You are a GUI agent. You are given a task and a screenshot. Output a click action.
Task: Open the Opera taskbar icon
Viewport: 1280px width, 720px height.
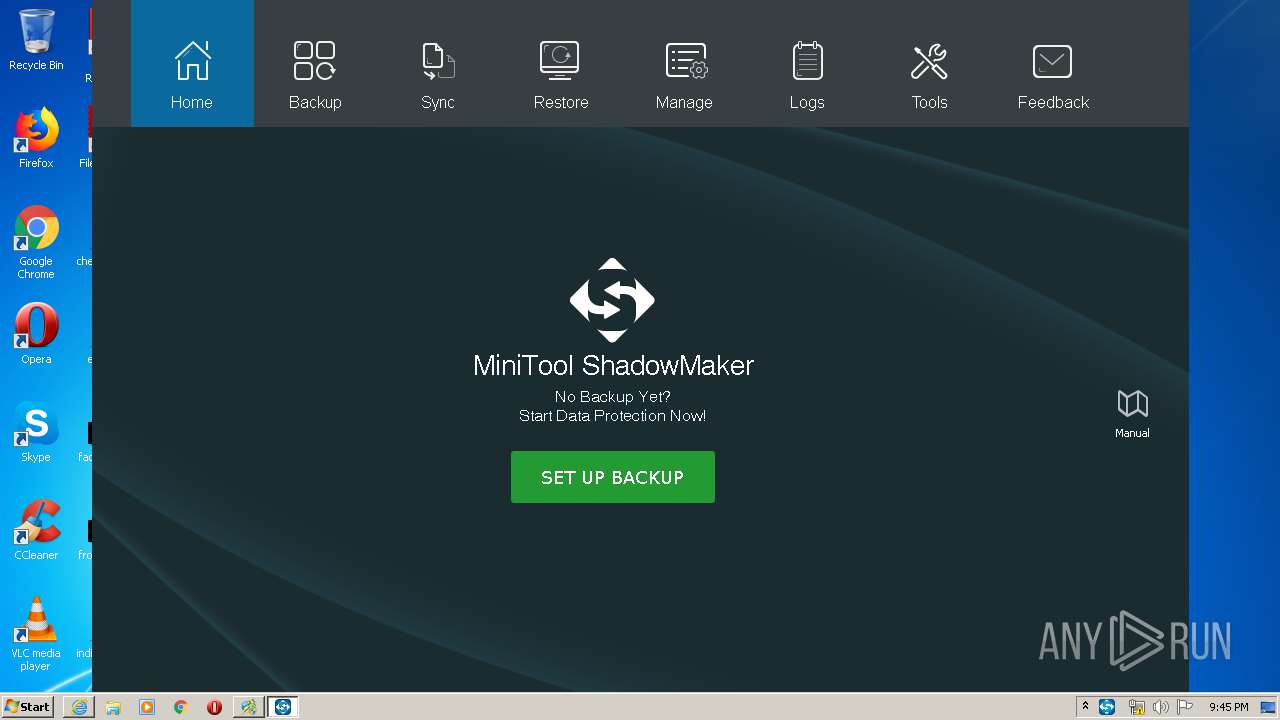coord(214,707)
